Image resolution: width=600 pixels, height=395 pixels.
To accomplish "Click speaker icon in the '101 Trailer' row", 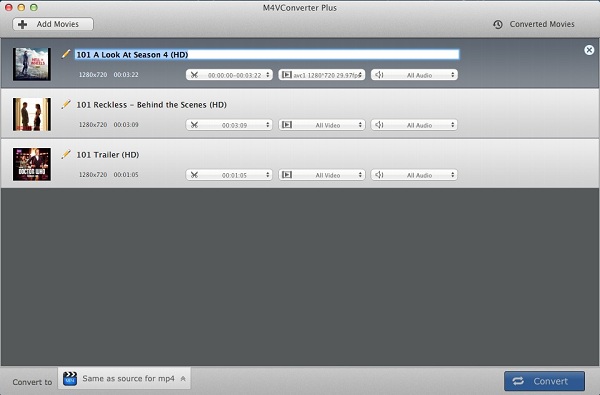I will coord(379,175).
